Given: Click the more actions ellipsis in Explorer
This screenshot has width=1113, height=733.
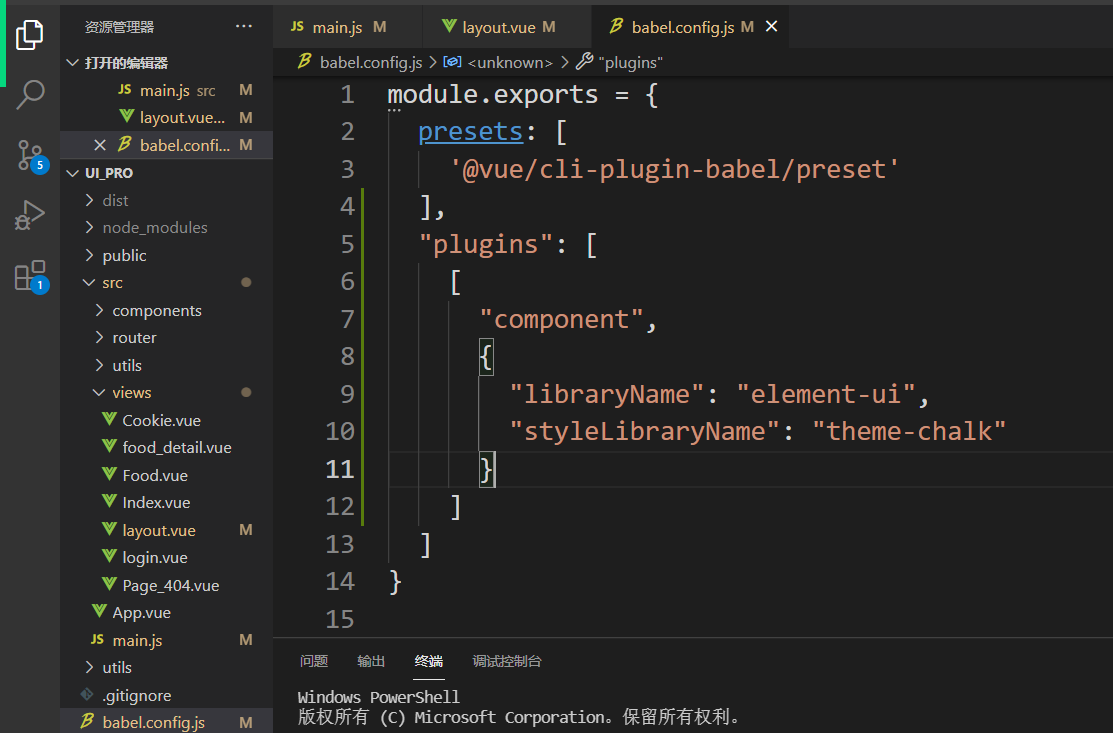Looking at the screenshot, I should [x=243, y=23].
